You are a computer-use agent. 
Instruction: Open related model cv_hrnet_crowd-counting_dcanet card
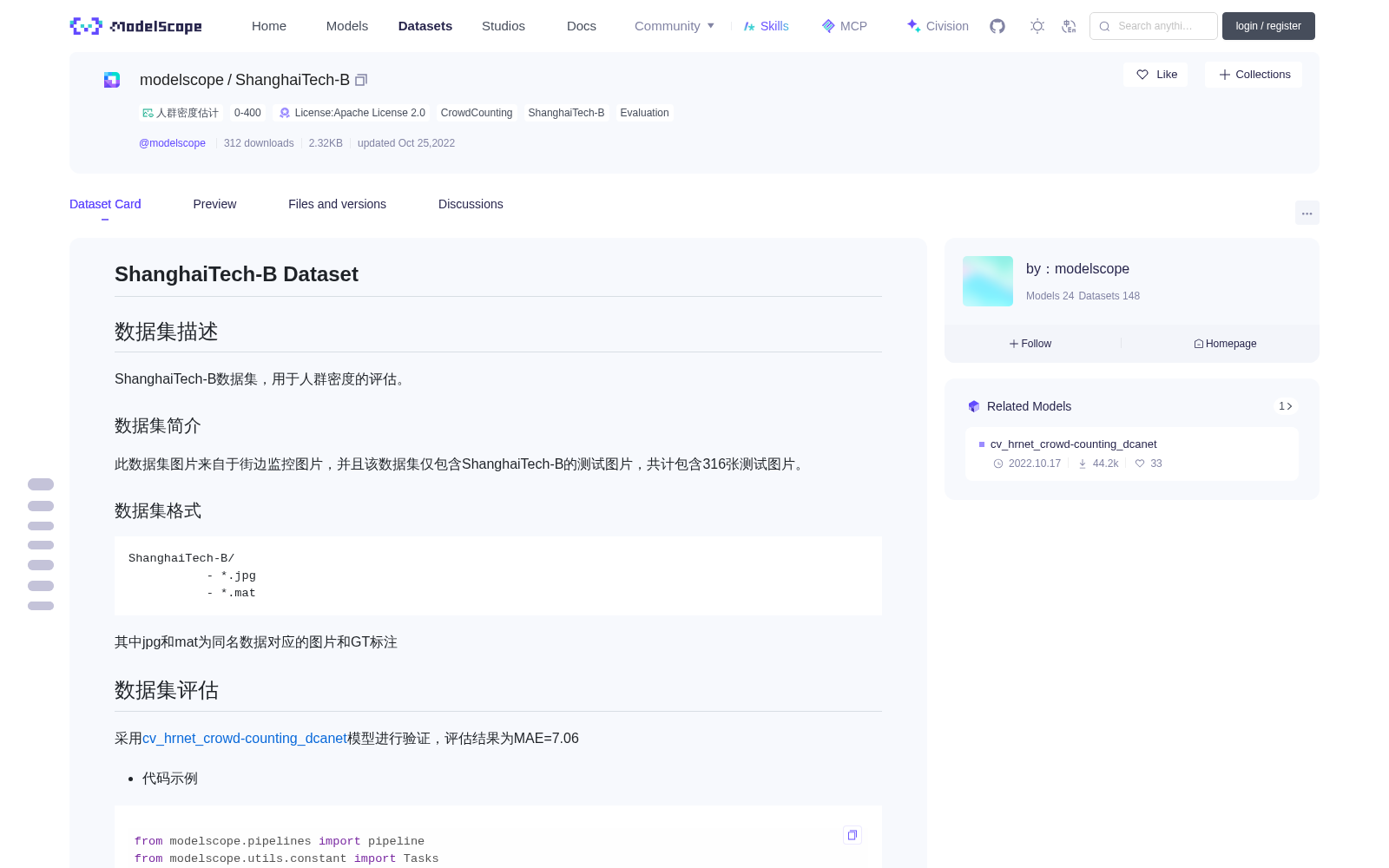[1132, 454]
